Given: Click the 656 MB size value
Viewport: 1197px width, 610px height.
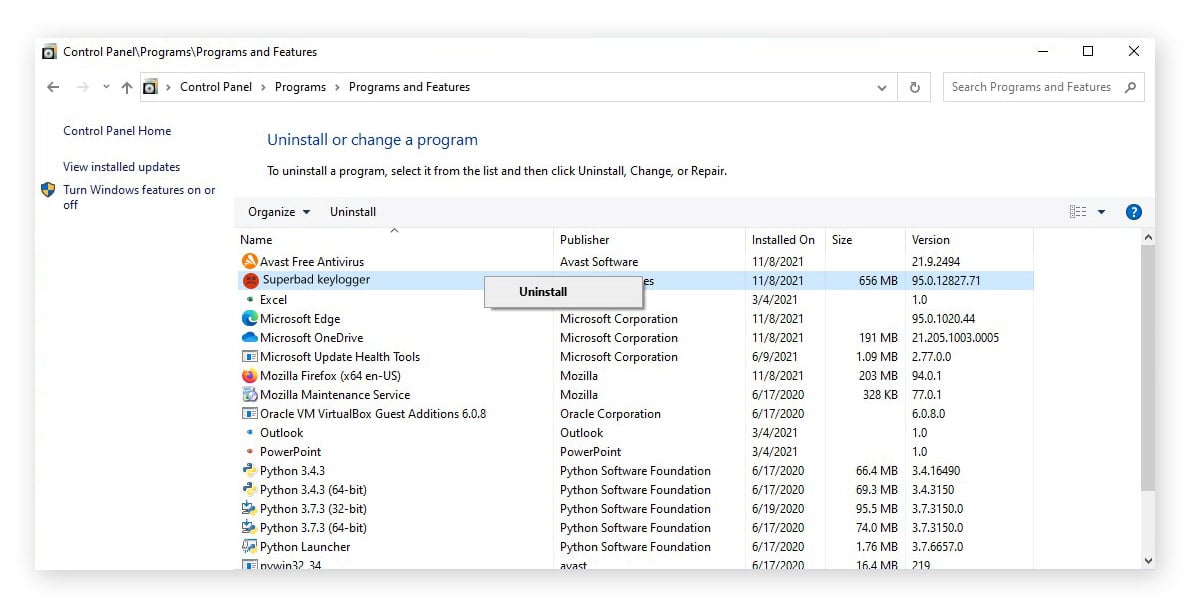Looking at the screenshot, I should [x=878, y=280].
